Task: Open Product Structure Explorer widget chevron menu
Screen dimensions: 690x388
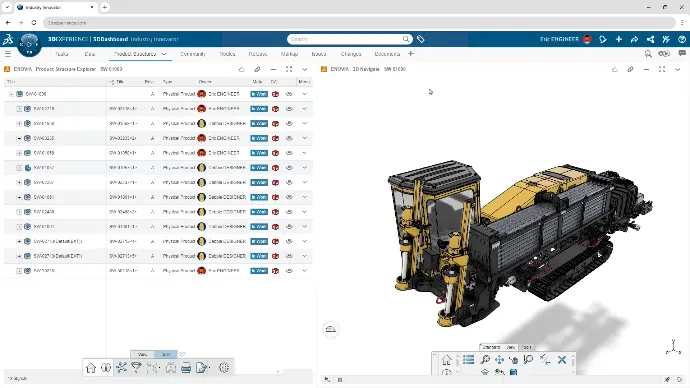Action: click(305, 69)
